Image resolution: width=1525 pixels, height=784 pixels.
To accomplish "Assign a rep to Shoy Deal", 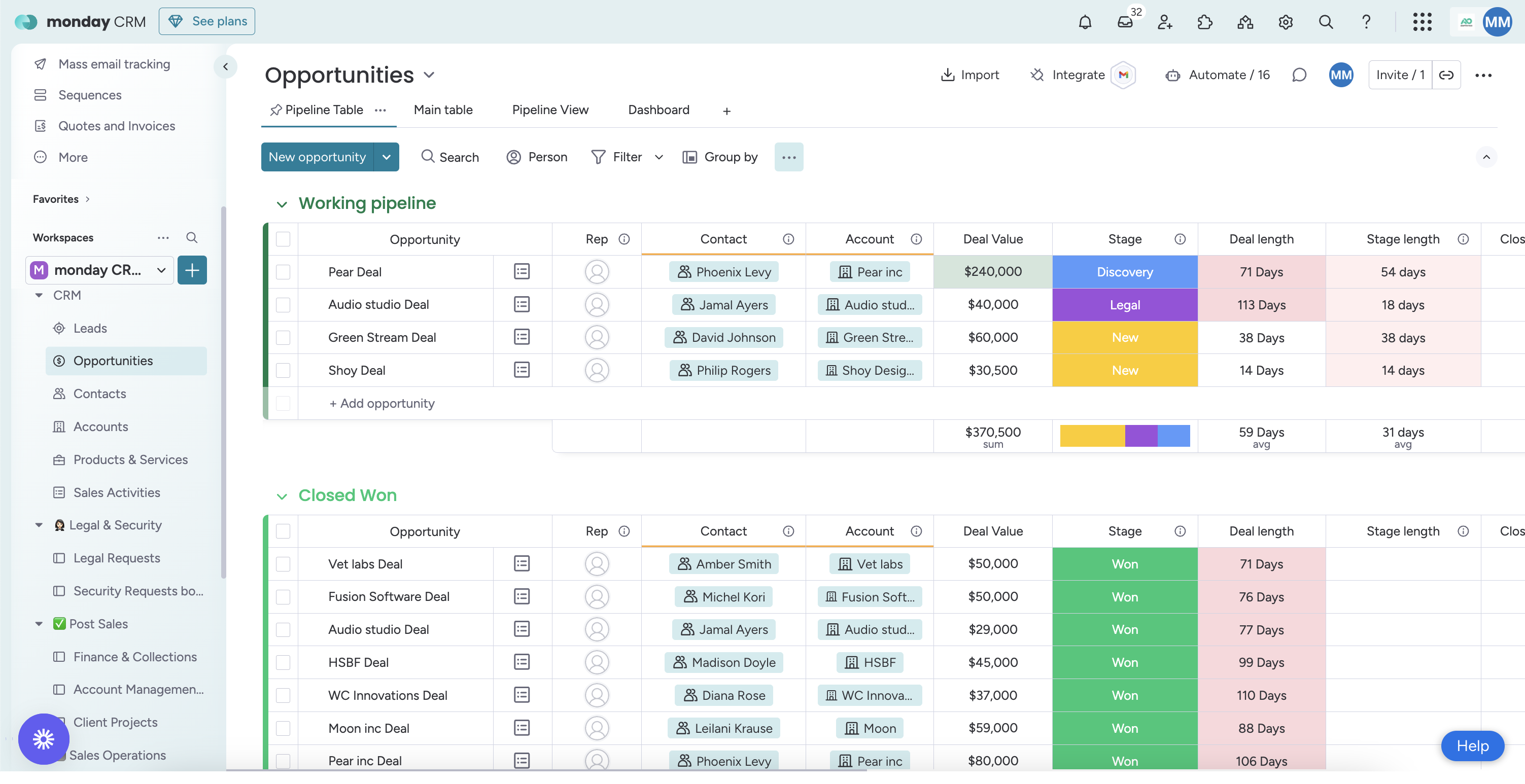I will [x=597, y=370].
